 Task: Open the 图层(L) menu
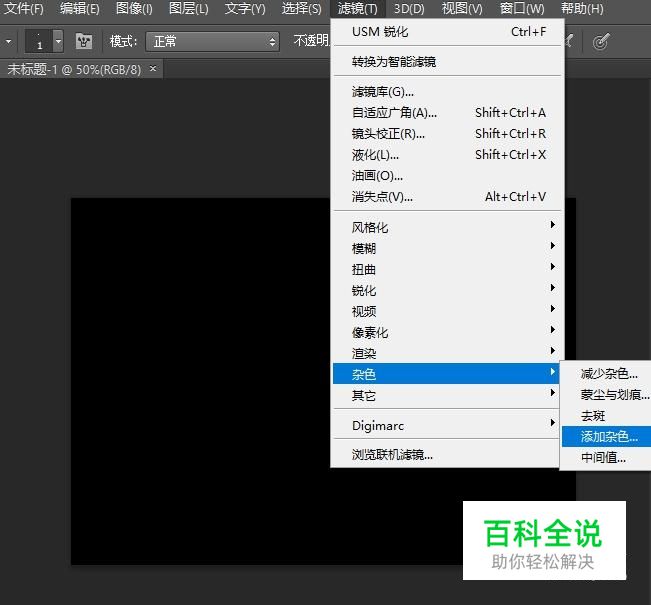188,8
